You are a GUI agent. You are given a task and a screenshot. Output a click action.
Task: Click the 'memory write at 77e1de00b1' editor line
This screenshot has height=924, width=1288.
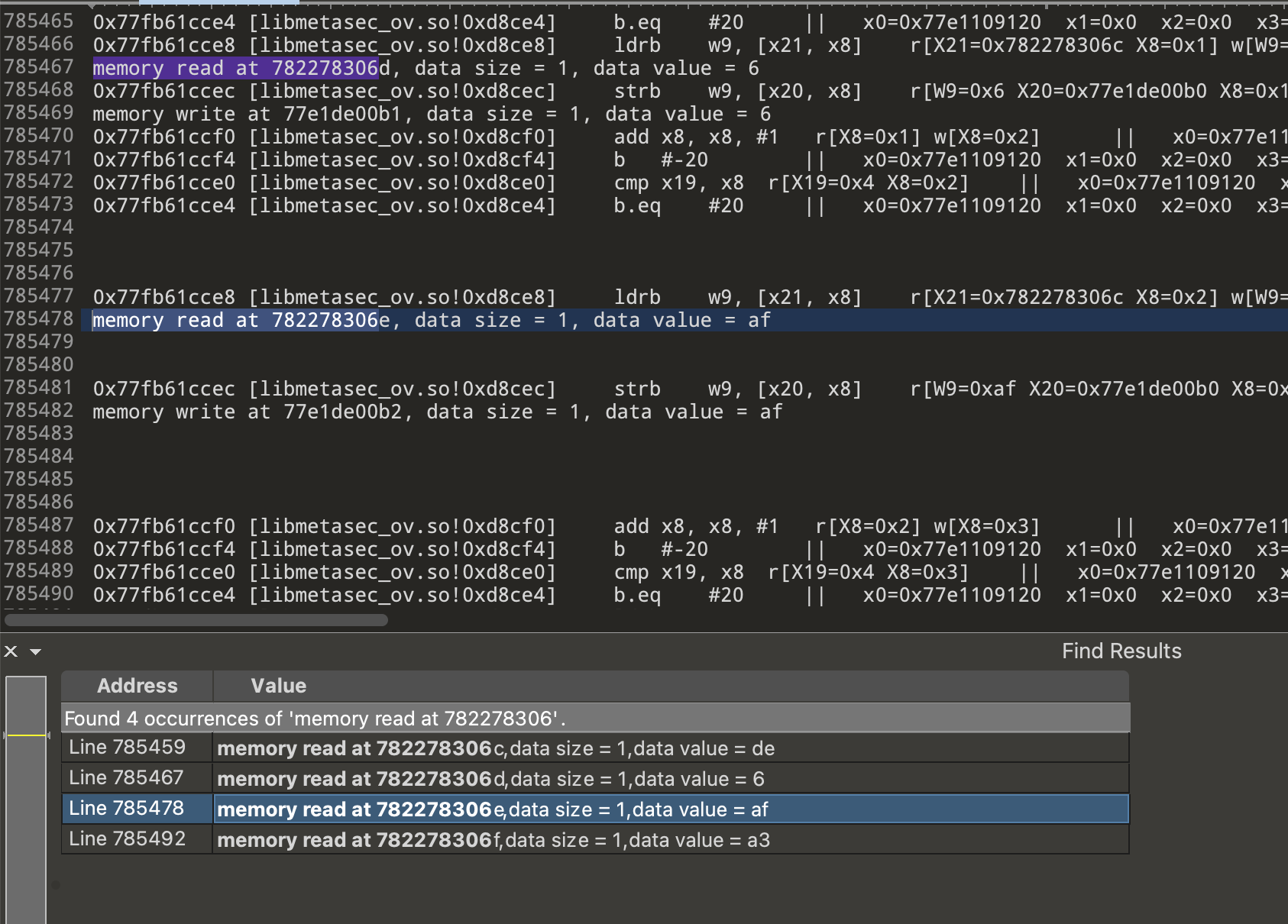431,115
